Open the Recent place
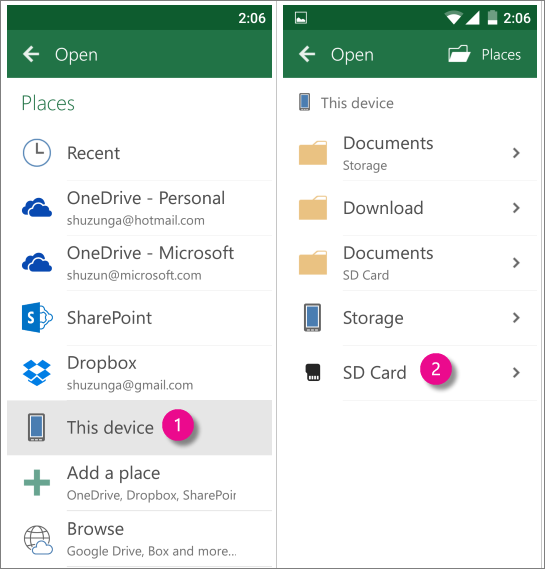Screen dimensions: 545x569 click(139, 153)
